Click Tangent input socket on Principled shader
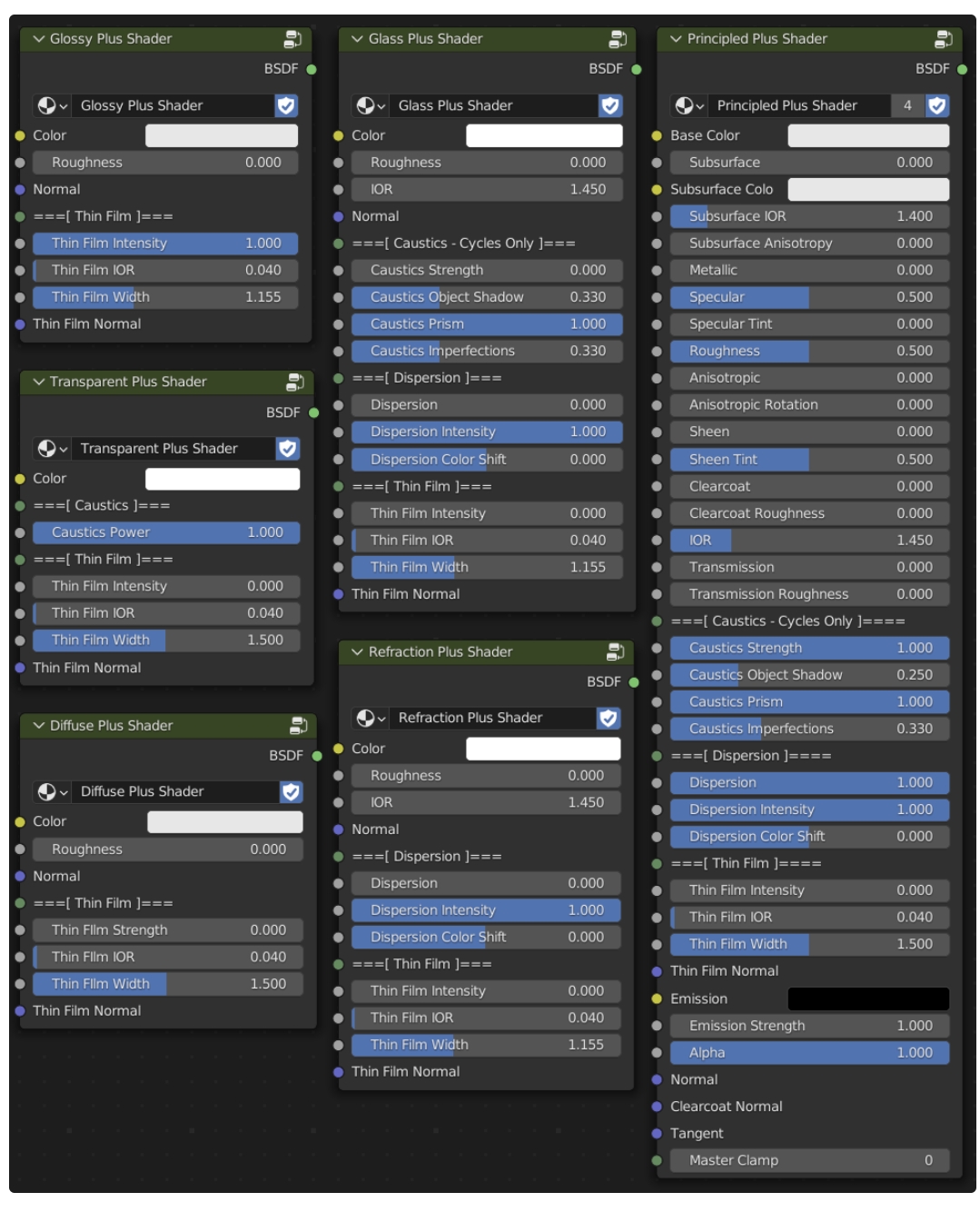The width and height of the screenshot is (980, 1212). pos(657,1134)
